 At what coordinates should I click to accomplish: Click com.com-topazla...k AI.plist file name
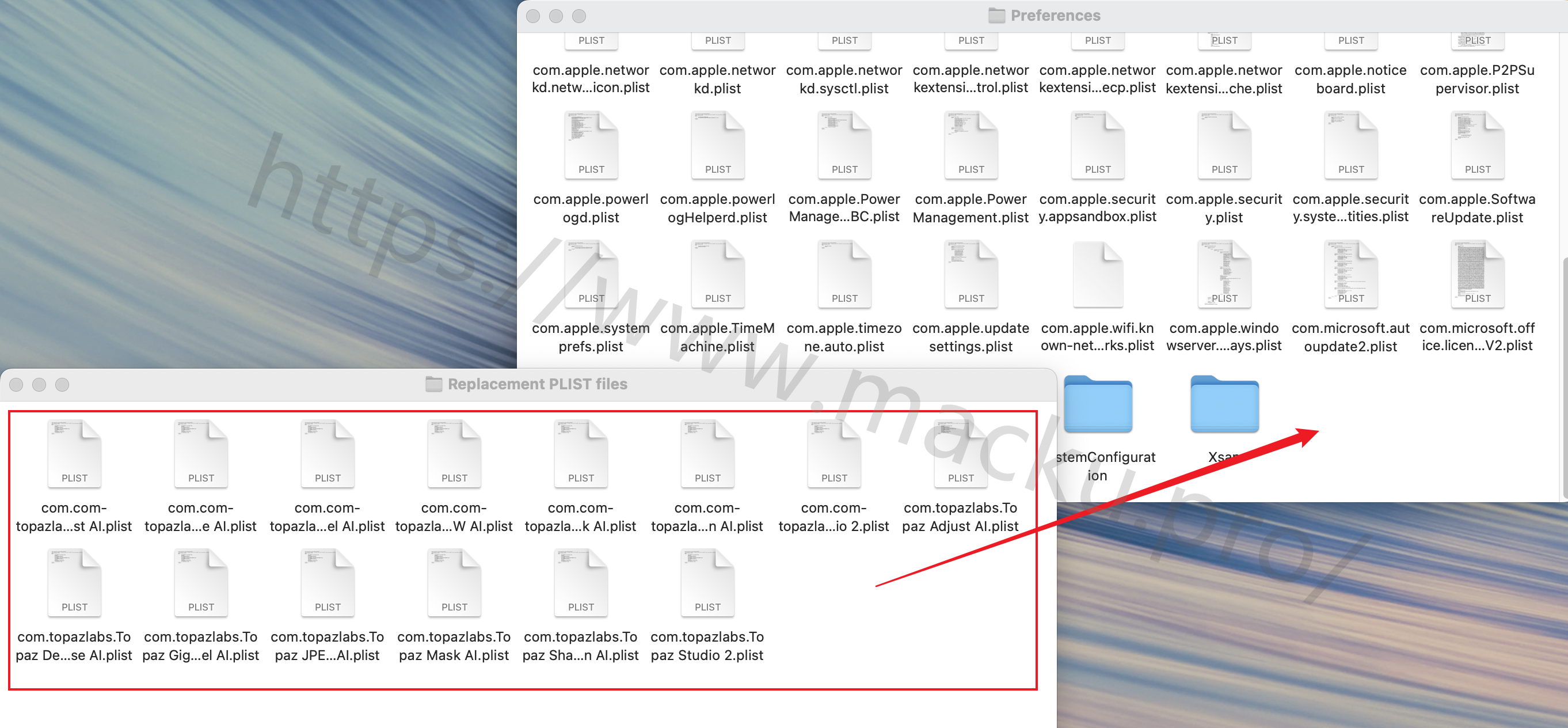click(581, 517)
